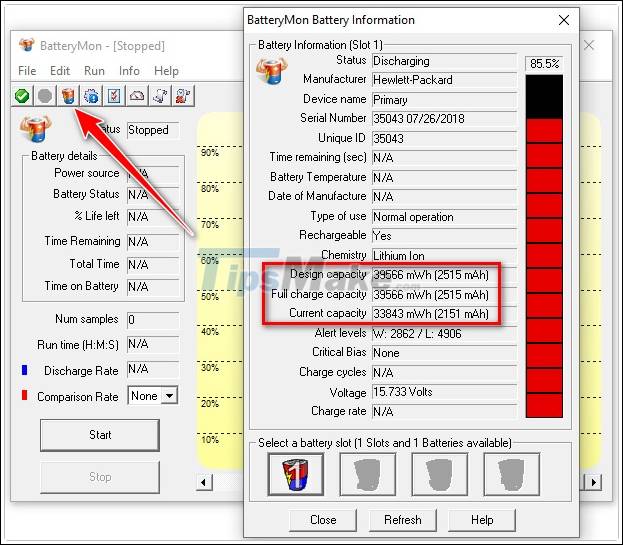Click the Hewlett-Packard manufacturer value

[444, 80]
